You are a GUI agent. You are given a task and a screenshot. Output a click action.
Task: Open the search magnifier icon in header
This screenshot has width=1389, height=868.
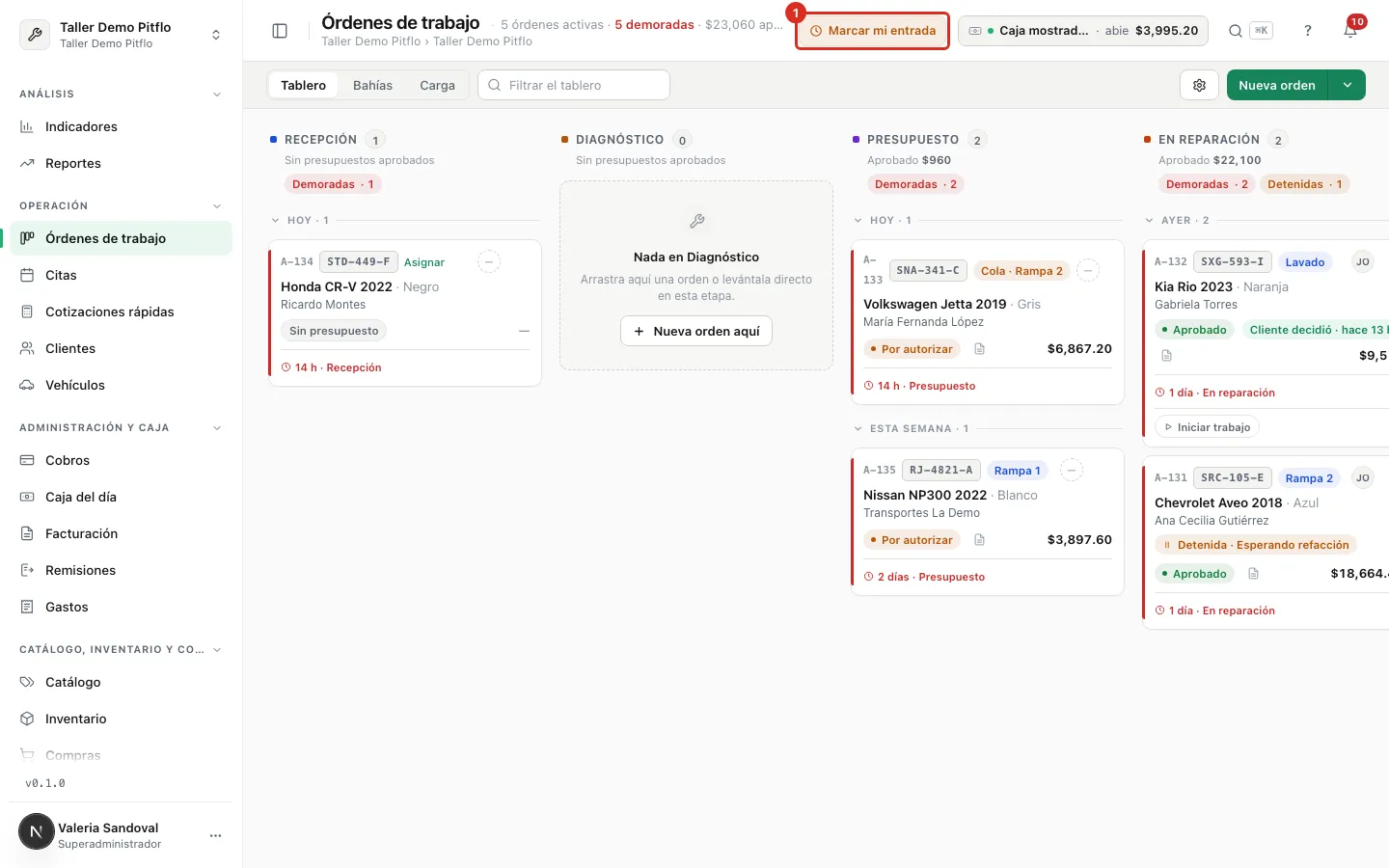(x=1235, y=31)
